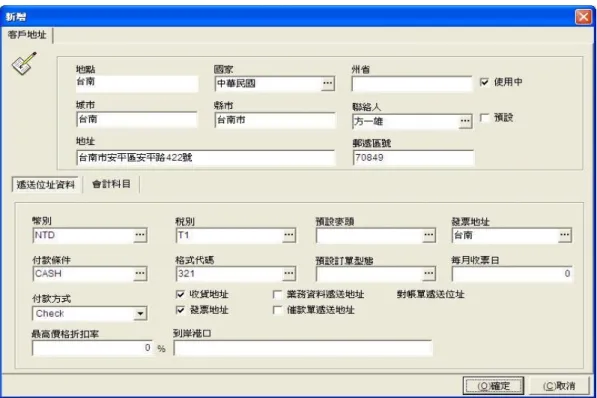Open the 預設訂單型態 lookup button

[429, 273]
